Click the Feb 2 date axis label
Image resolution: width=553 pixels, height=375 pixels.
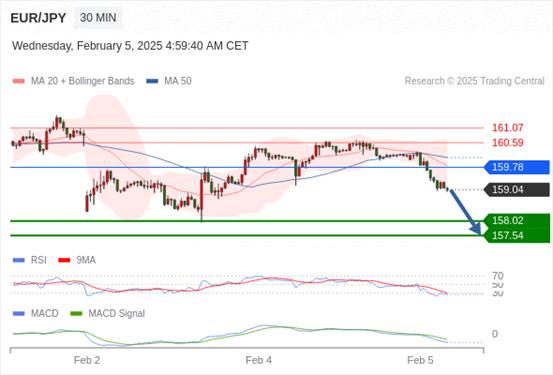(87, 360)
